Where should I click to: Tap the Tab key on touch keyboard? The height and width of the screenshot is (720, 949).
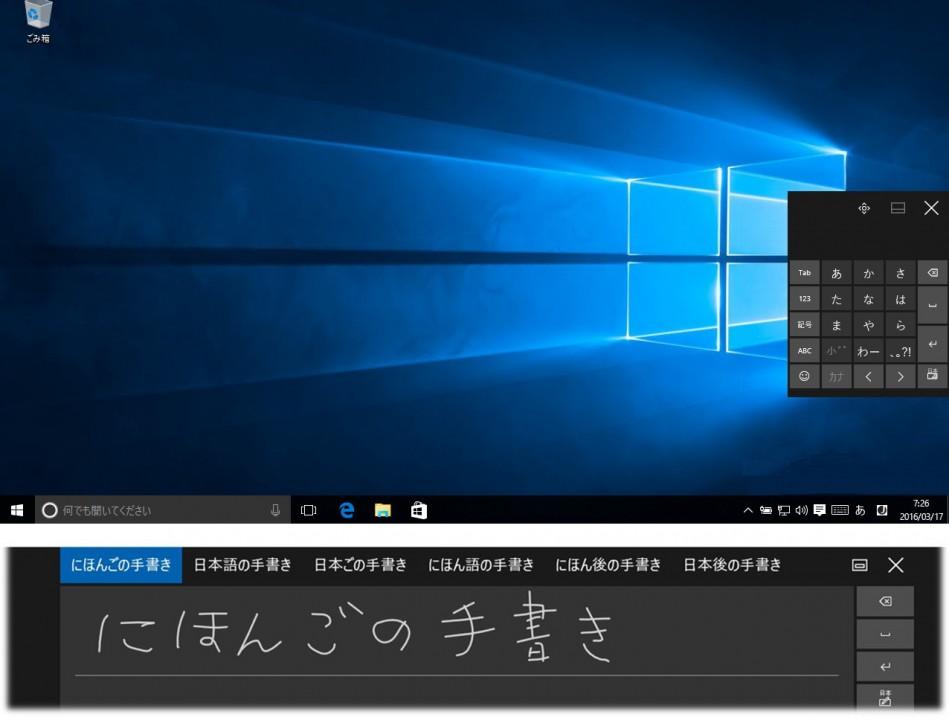pyautogui.click(x=804, y=273)
